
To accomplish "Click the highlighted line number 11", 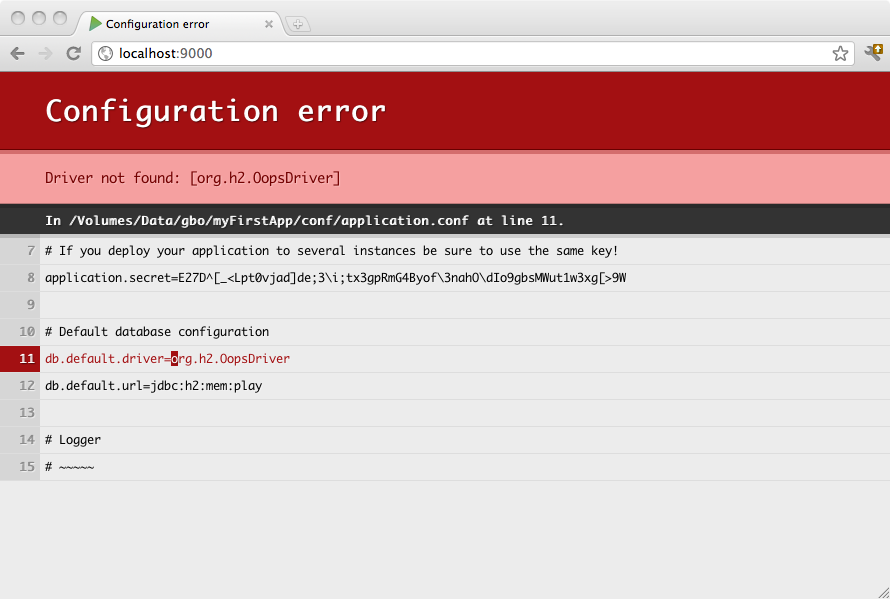I will pos(27,359).
